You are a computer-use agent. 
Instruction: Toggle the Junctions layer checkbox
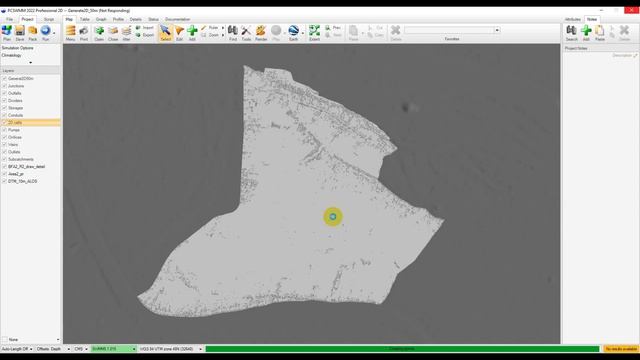point(4,86)
